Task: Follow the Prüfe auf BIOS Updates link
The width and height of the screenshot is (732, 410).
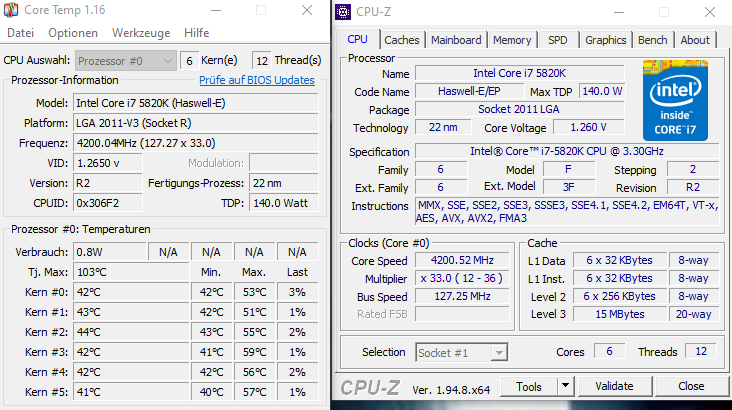Action: click(x=257, y=80)
